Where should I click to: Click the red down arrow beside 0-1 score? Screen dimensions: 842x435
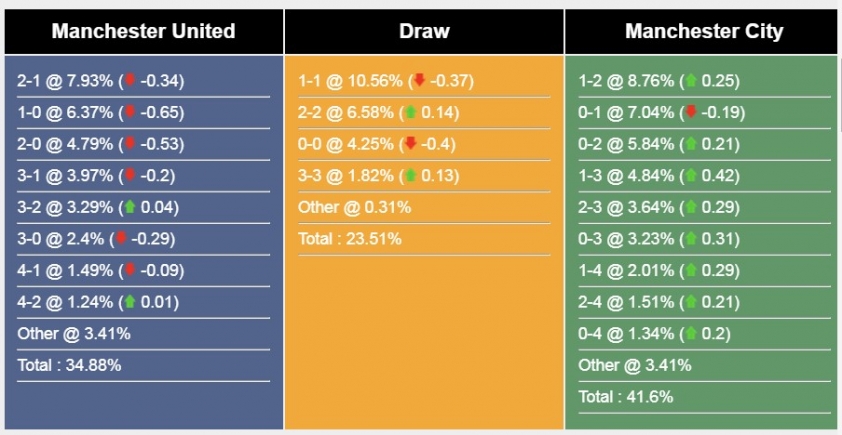[x=689, y=113]
